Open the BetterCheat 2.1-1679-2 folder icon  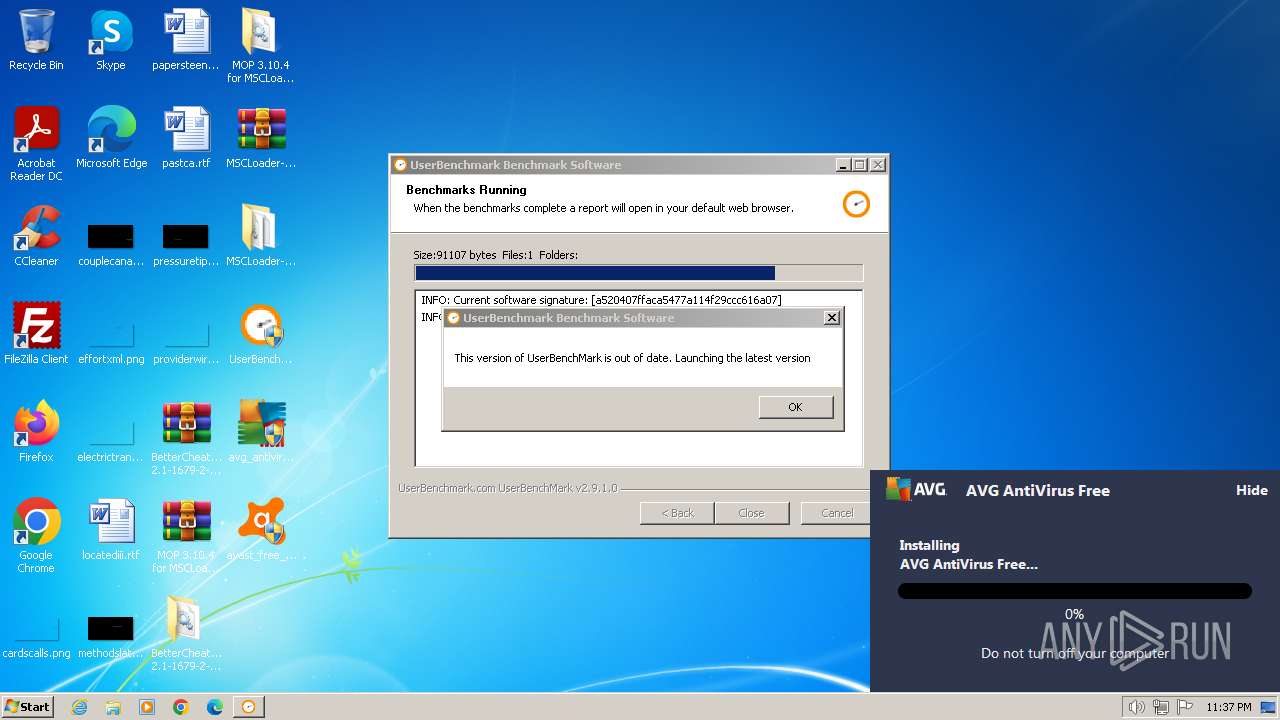[x=186, y=634]
